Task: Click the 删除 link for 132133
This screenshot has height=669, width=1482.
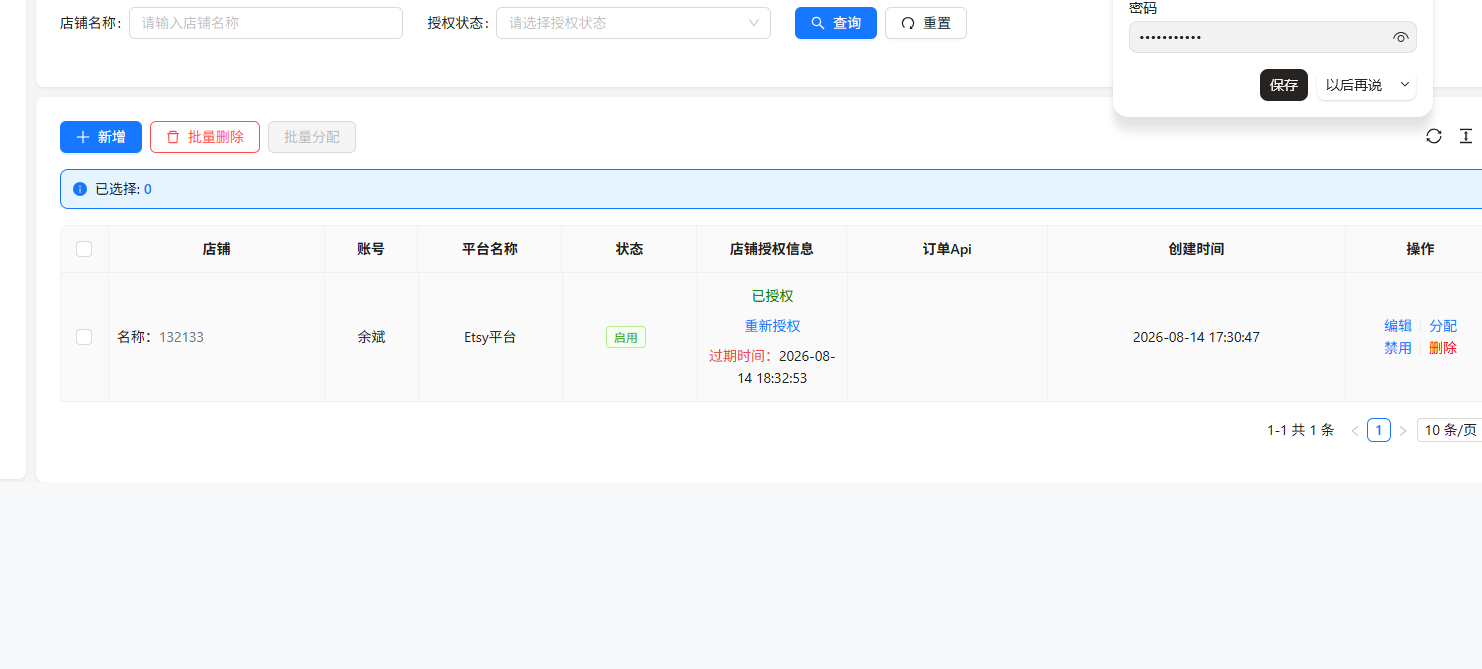Action: click(x=1443, y=348)
